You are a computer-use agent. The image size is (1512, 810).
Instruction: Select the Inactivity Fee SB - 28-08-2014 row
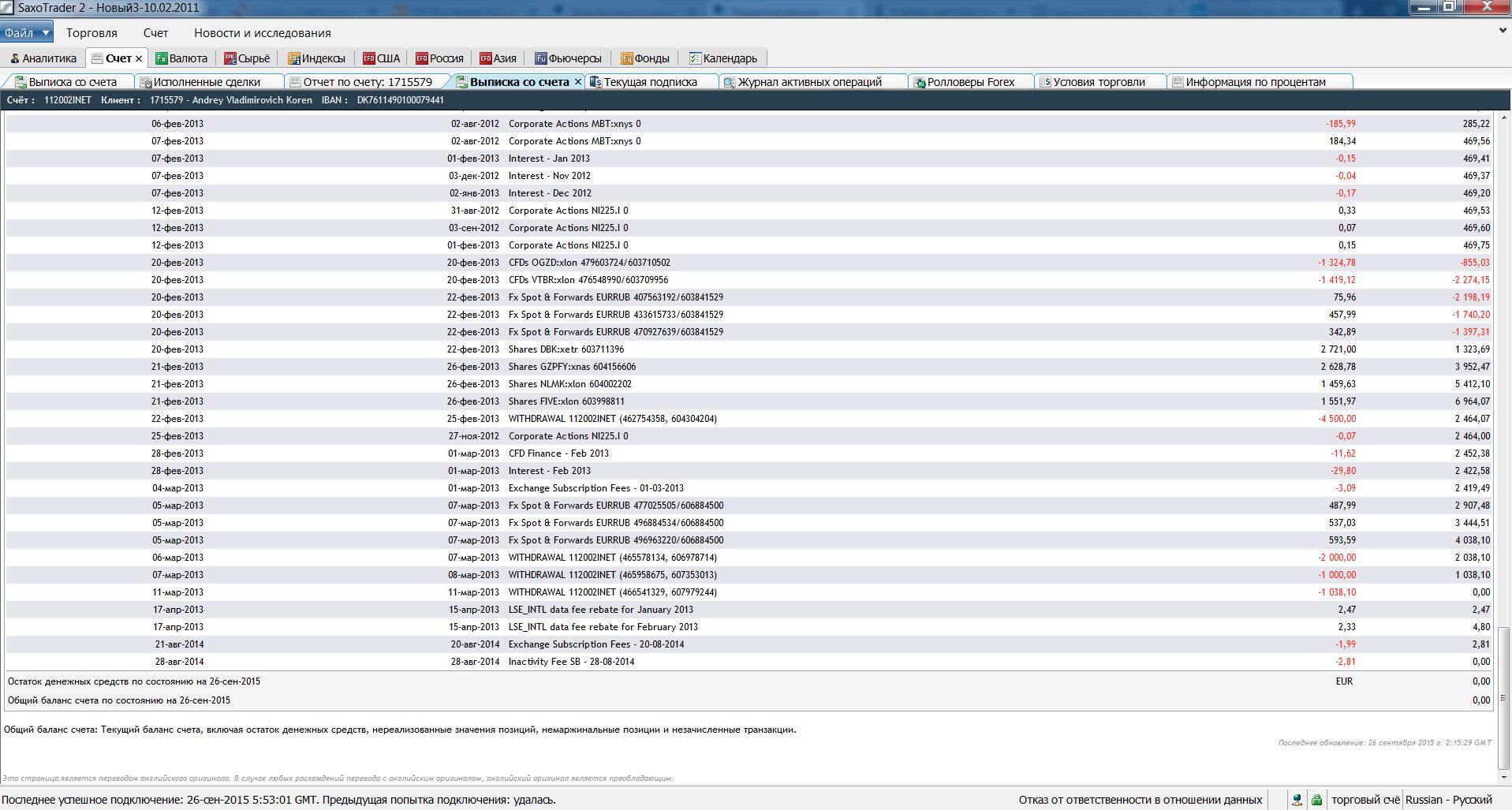[x=749, y=662]
